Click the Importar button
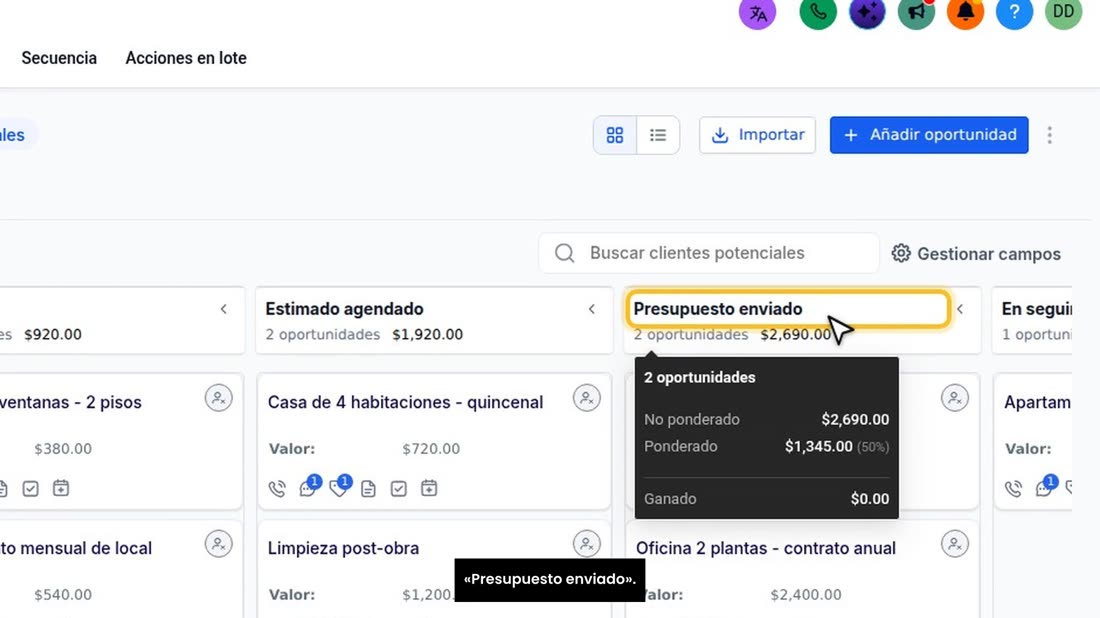The image size is (1100, 618). [x=757, y=135]
